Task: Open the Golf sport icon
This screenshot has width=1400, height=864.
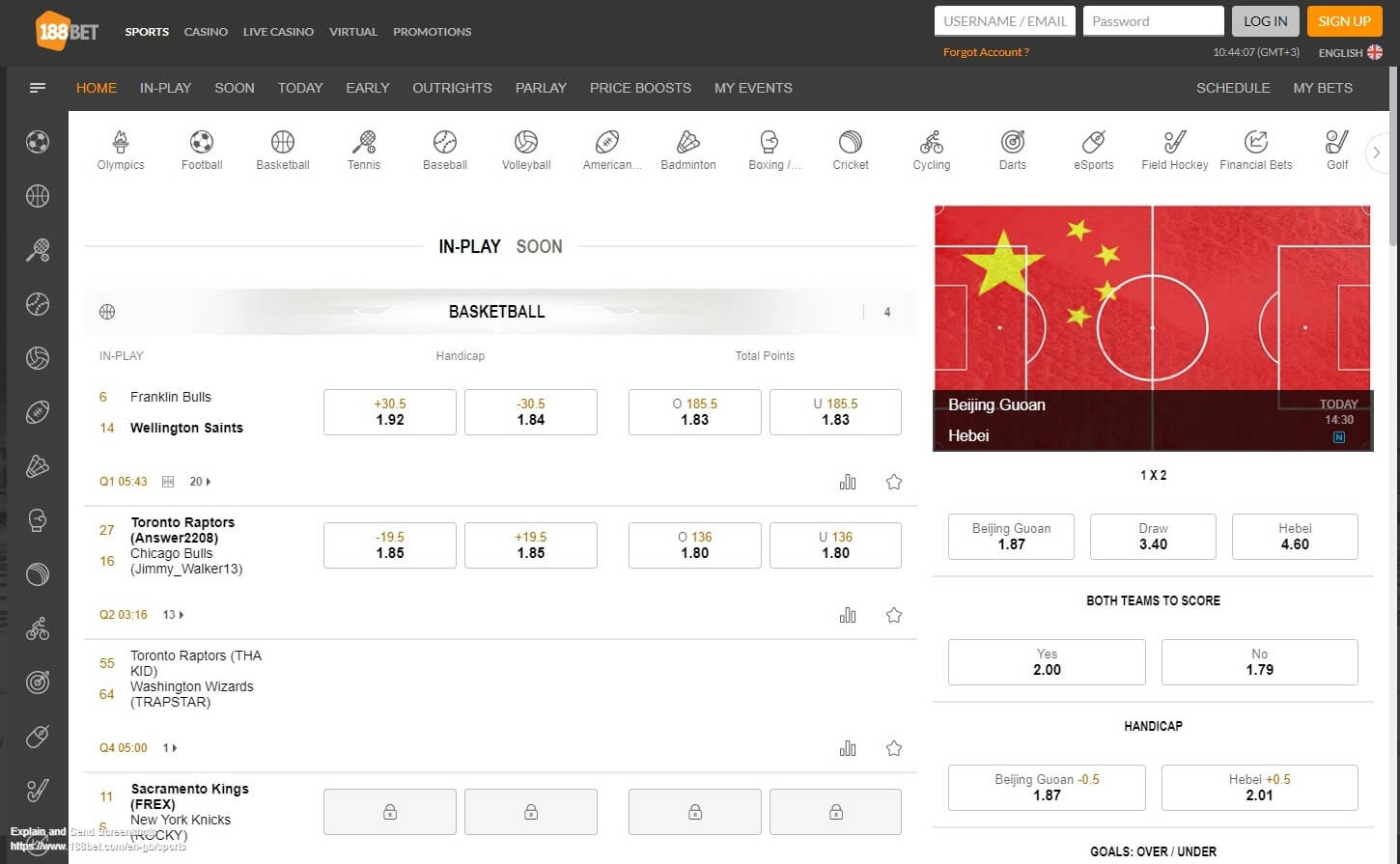Action: tap(1337, 151)
